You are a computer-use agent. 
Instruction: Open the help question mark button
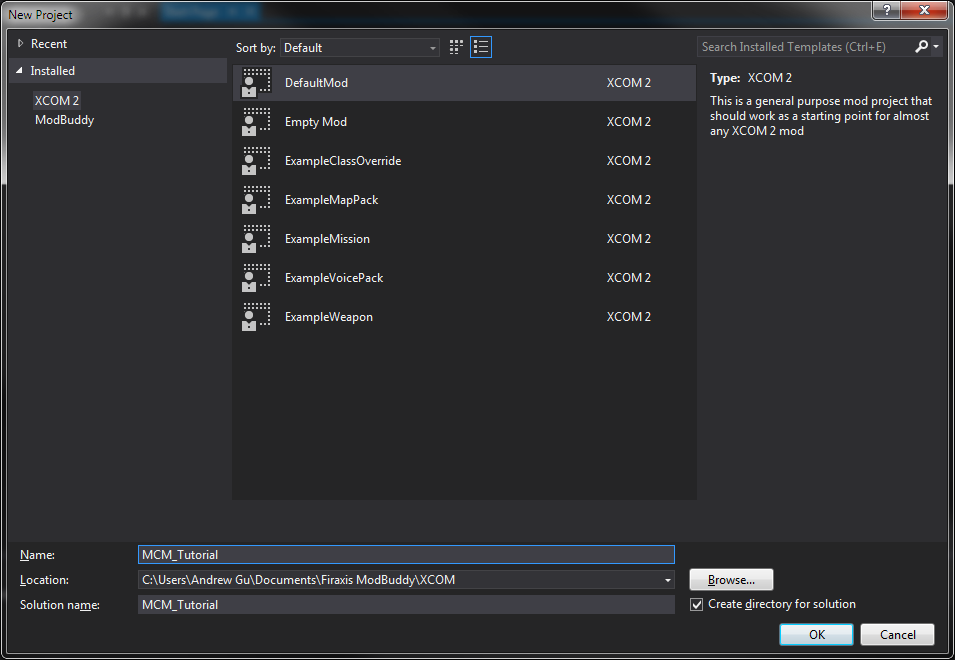point(886,10)
